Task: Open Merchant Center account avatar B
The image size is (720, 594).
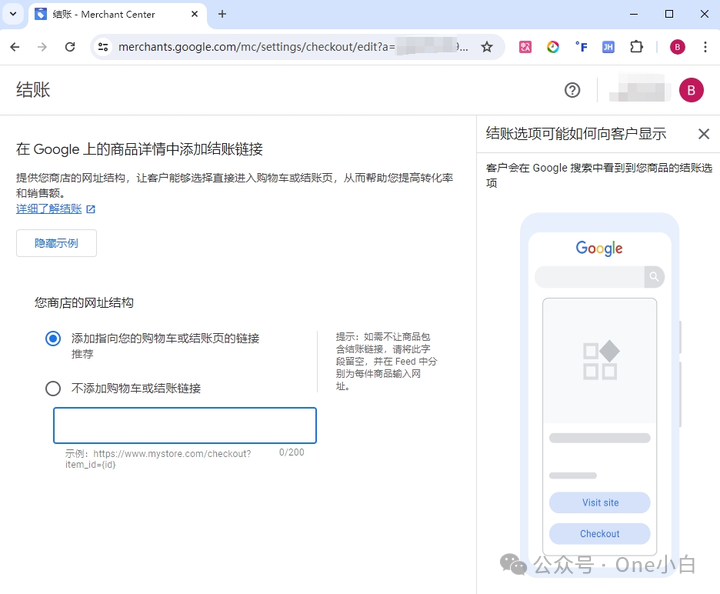Action: coord(691,90)
